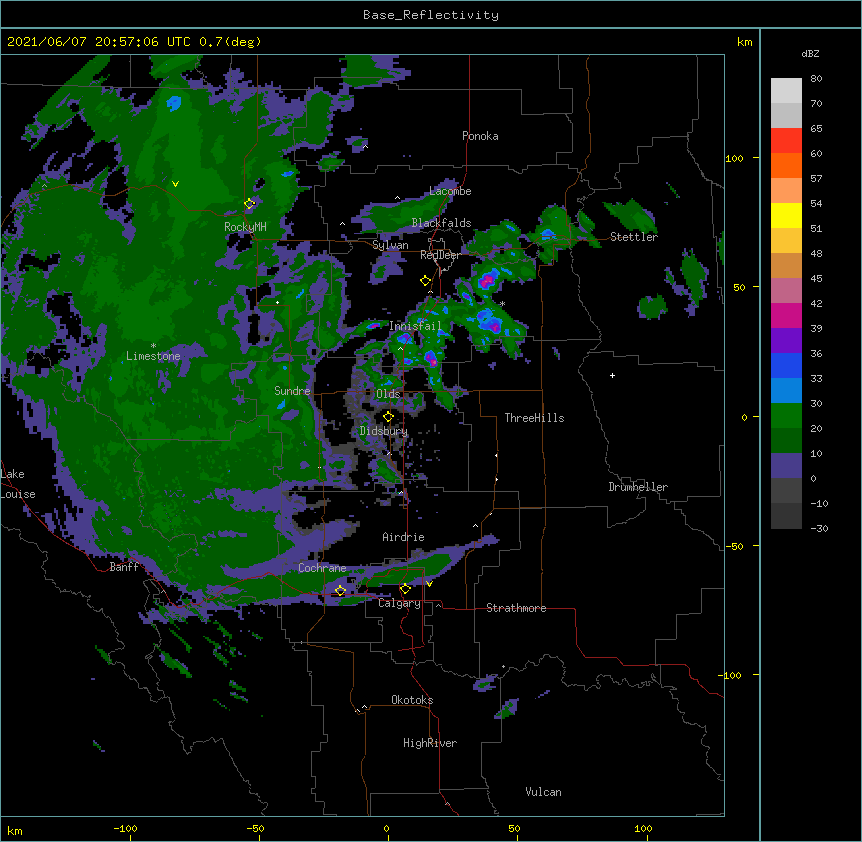The image size is (862, 842).
Task: Click the red 60–65 dBZ legend swatch
Action: (786, 141)
